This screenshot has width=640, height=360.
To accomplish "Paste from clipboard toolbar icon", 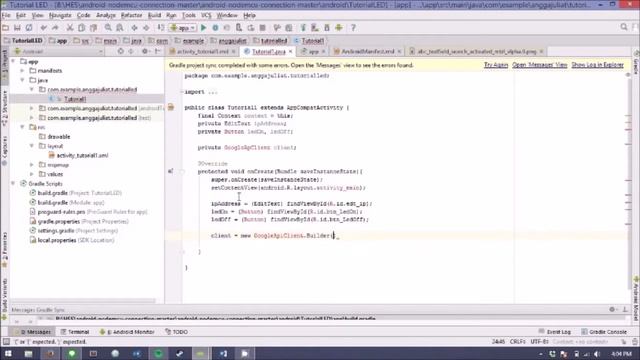I will pos(93,28).
